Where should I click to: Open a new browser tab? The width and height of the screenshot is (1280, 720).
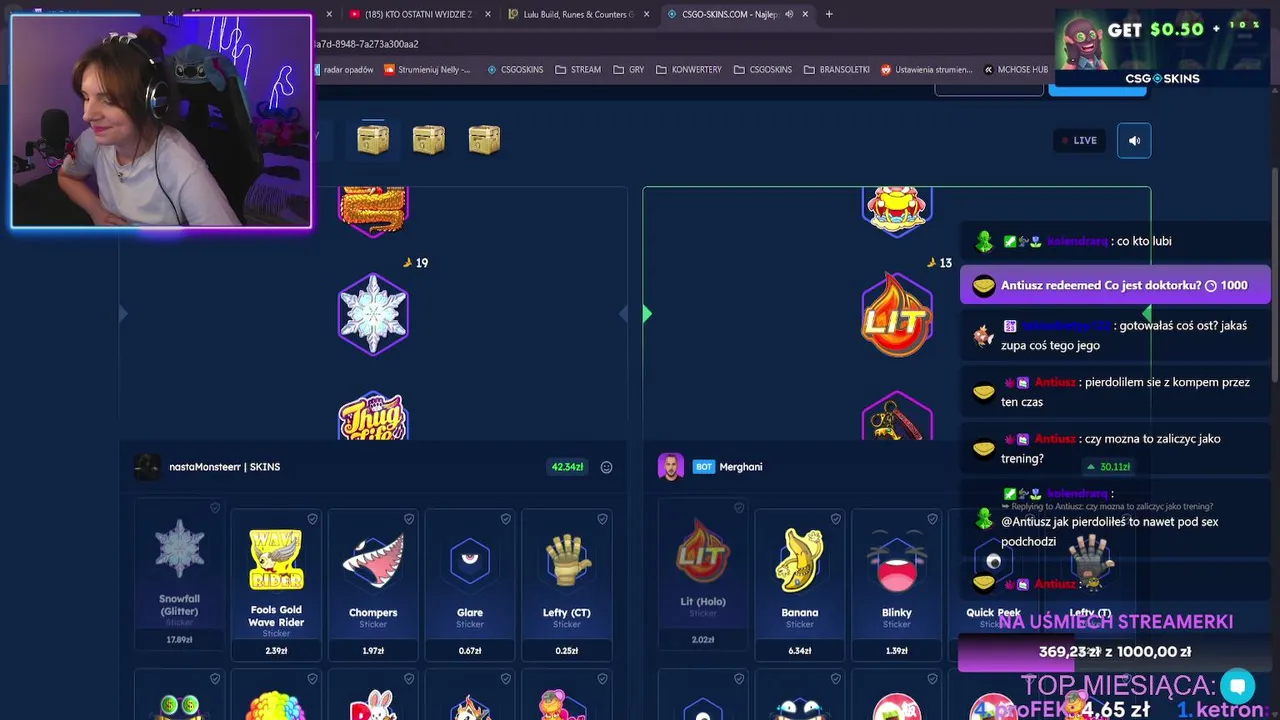[x=829, y=14]
